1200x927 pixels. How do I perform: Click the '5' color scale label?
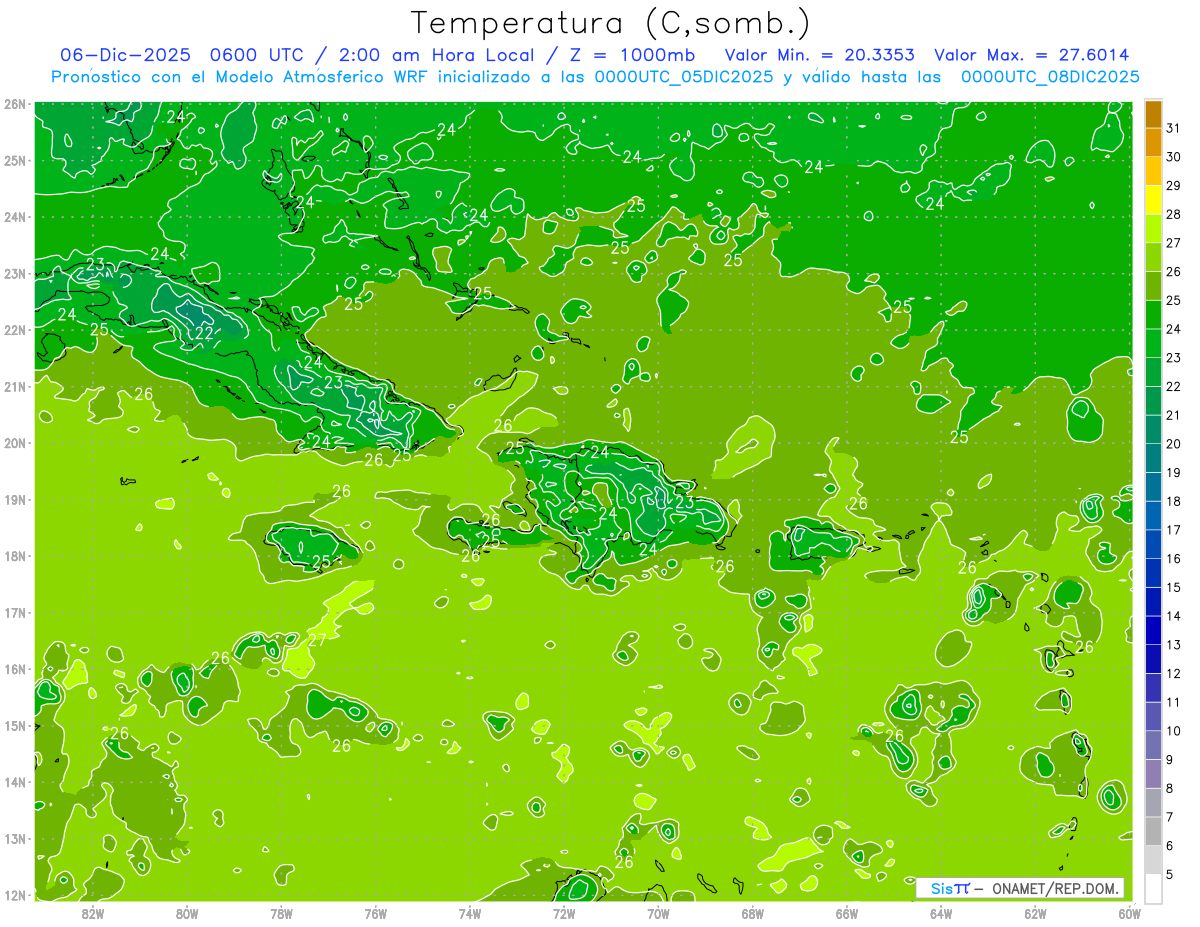[1170, 874]
